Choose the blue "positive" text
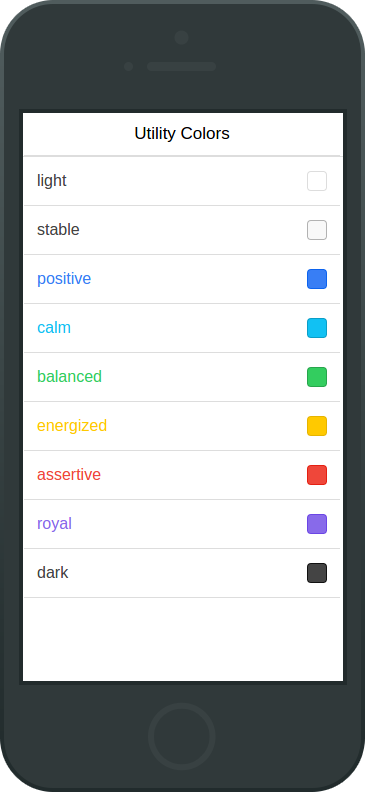 click(x=64, y=279)
